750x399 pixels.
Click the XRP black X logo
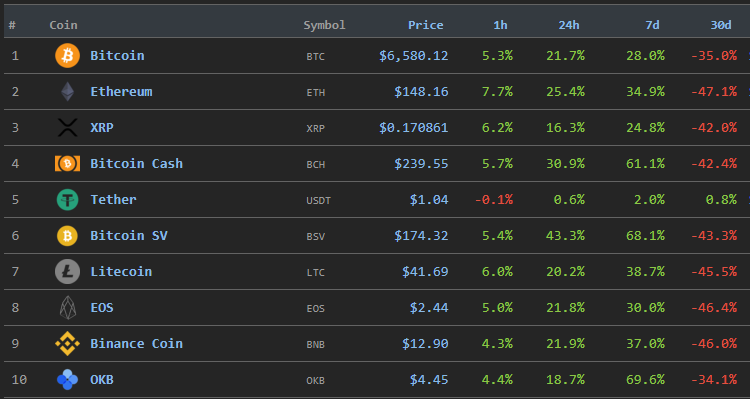coord(67,128)
